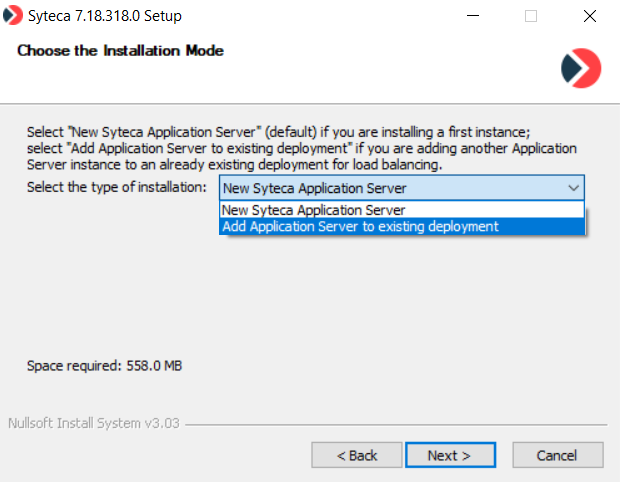Close the Syteca Setup window

pyautogui.click(x=589, y=16)
